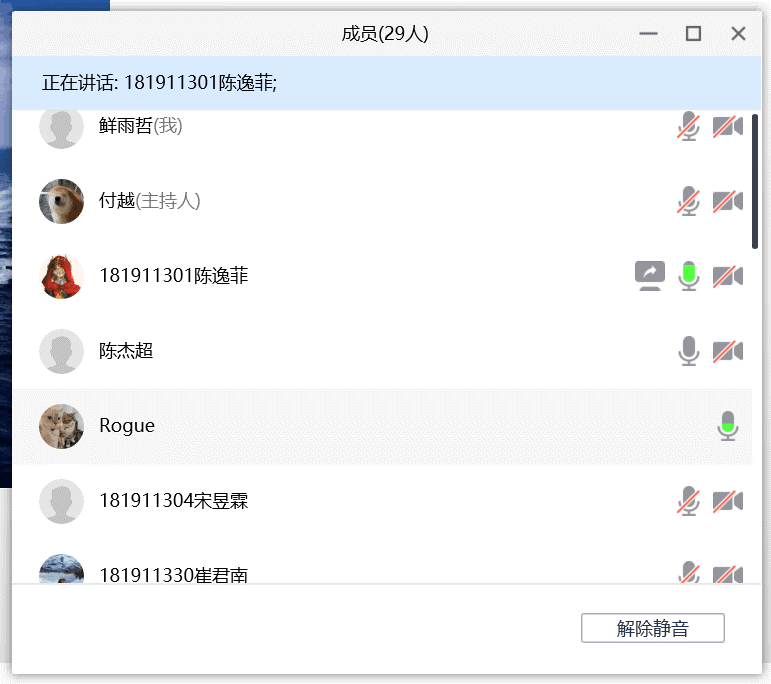Screen dimensions: 771x684
Task: Click the screen sharing icon for 181911301陈逸菲
Action: pos(650,275)
